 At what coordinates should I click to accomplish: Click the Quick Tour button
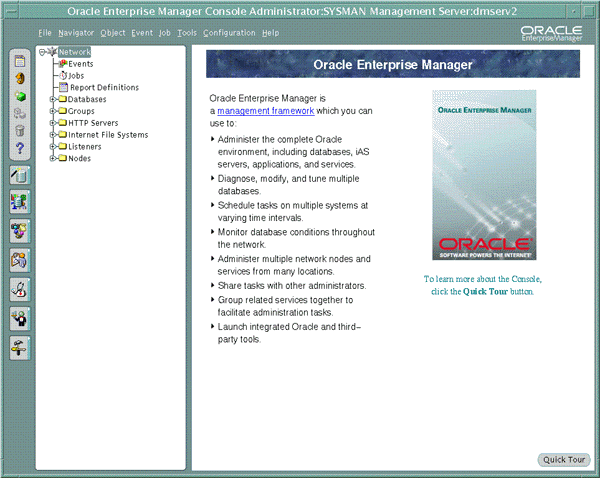click(x=564, y=460)
